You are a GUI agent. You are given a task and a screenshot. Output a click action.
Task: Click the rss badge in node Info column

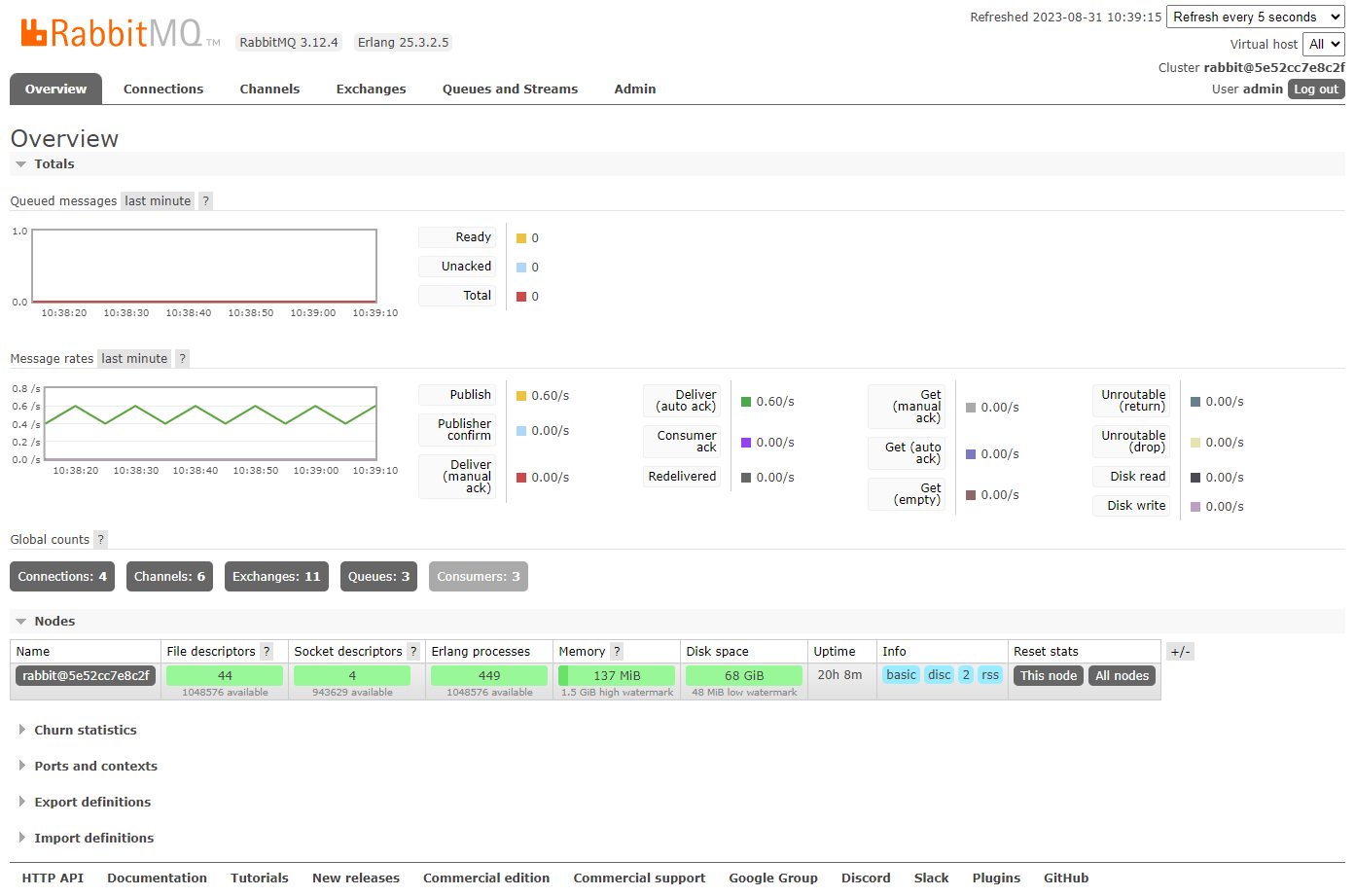point(990,674)
